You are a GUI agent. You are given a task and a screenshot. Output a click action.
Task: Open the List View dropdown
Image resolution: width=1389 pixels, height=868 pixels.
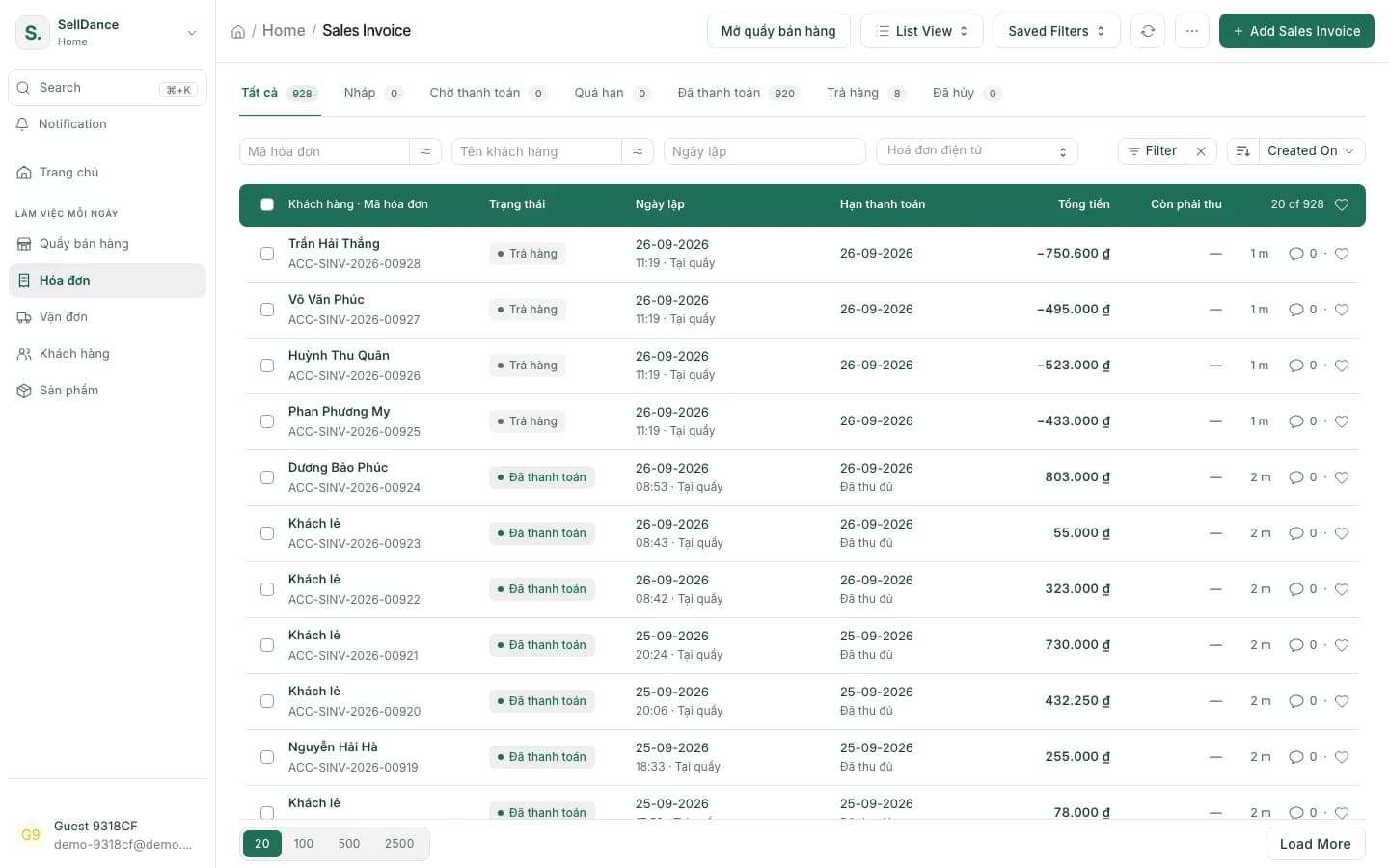(x=922, y=31)
